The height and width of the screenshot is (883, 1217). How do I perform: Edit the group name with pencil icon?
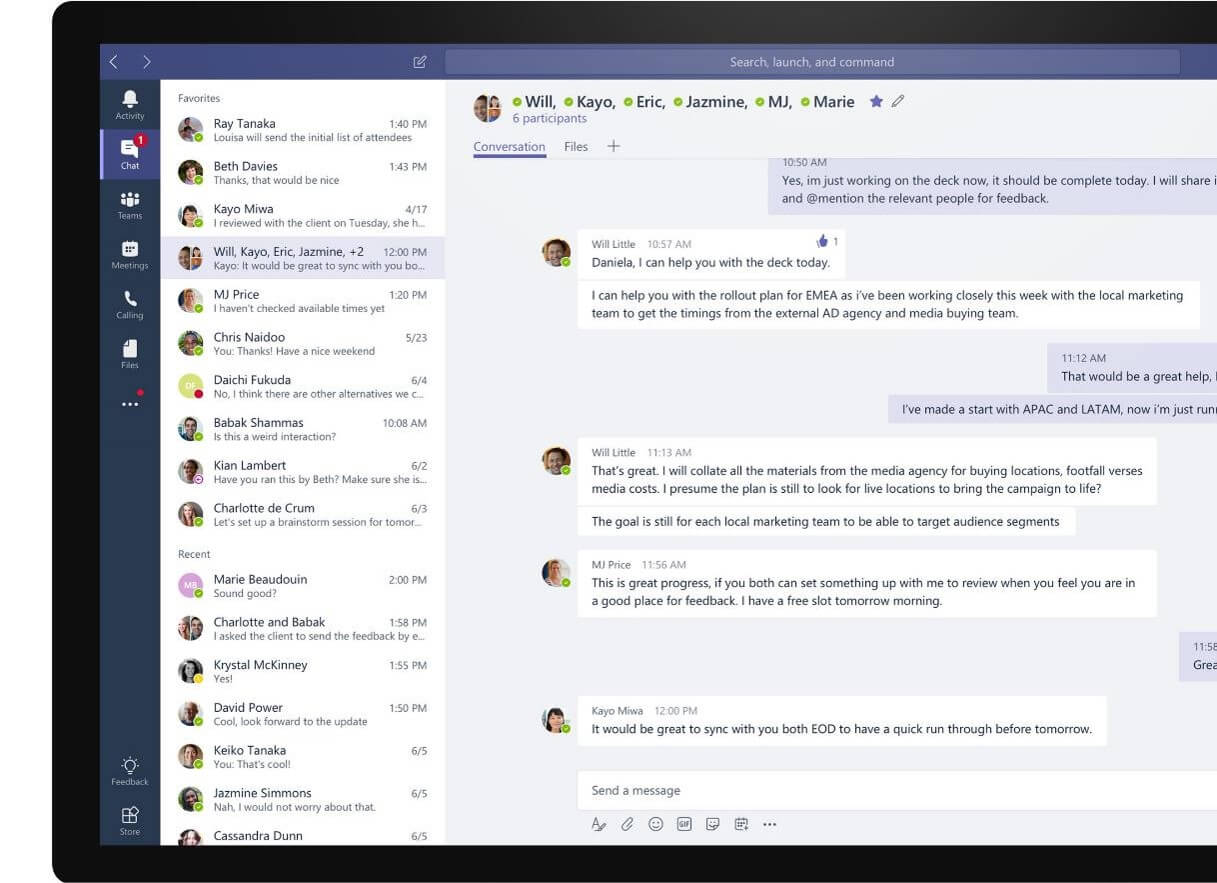click(x=898, y=101)
